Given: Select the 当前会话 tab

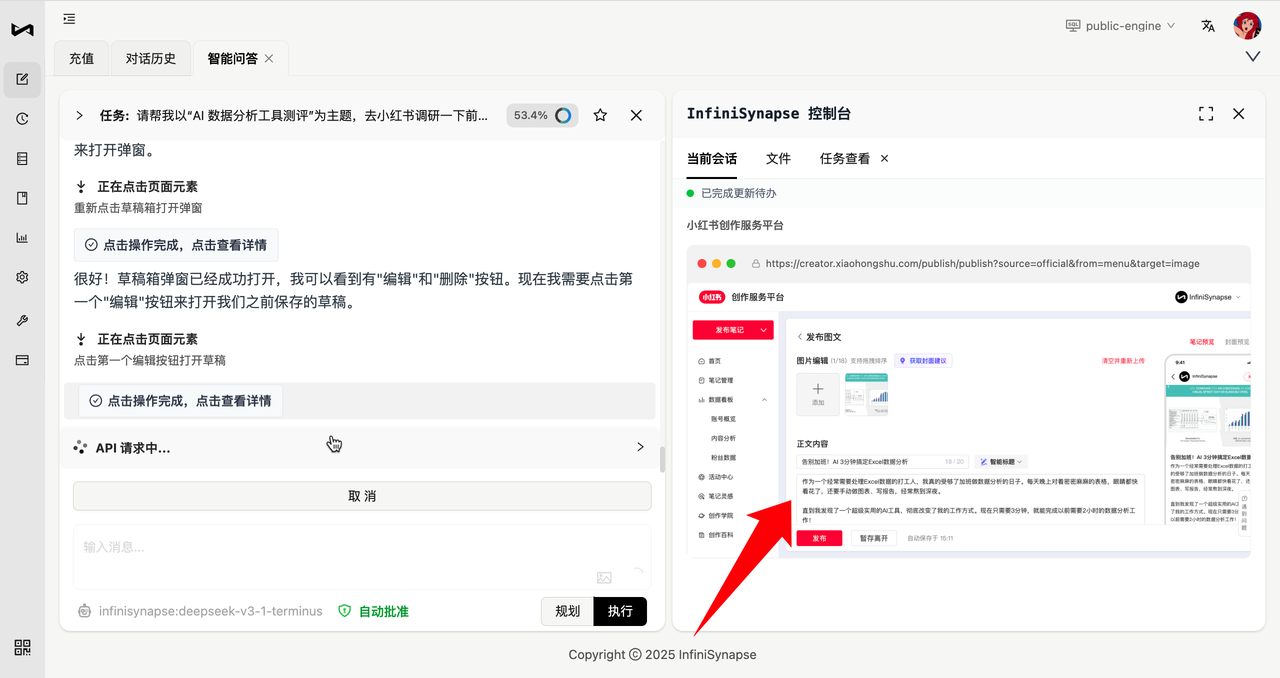Looking at the screenshot, I should click(712, 158).
